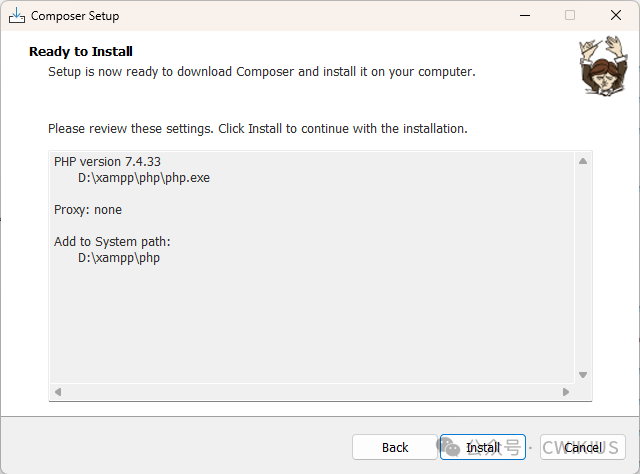This screenshot has width=640, height=474.
Task: Cancel the Composer installation
Action: point(583,447)
